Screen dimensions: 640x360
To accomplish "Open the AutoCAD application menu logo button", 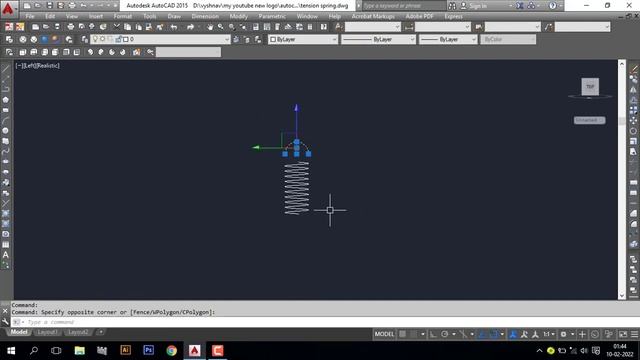I will (8, 8).
